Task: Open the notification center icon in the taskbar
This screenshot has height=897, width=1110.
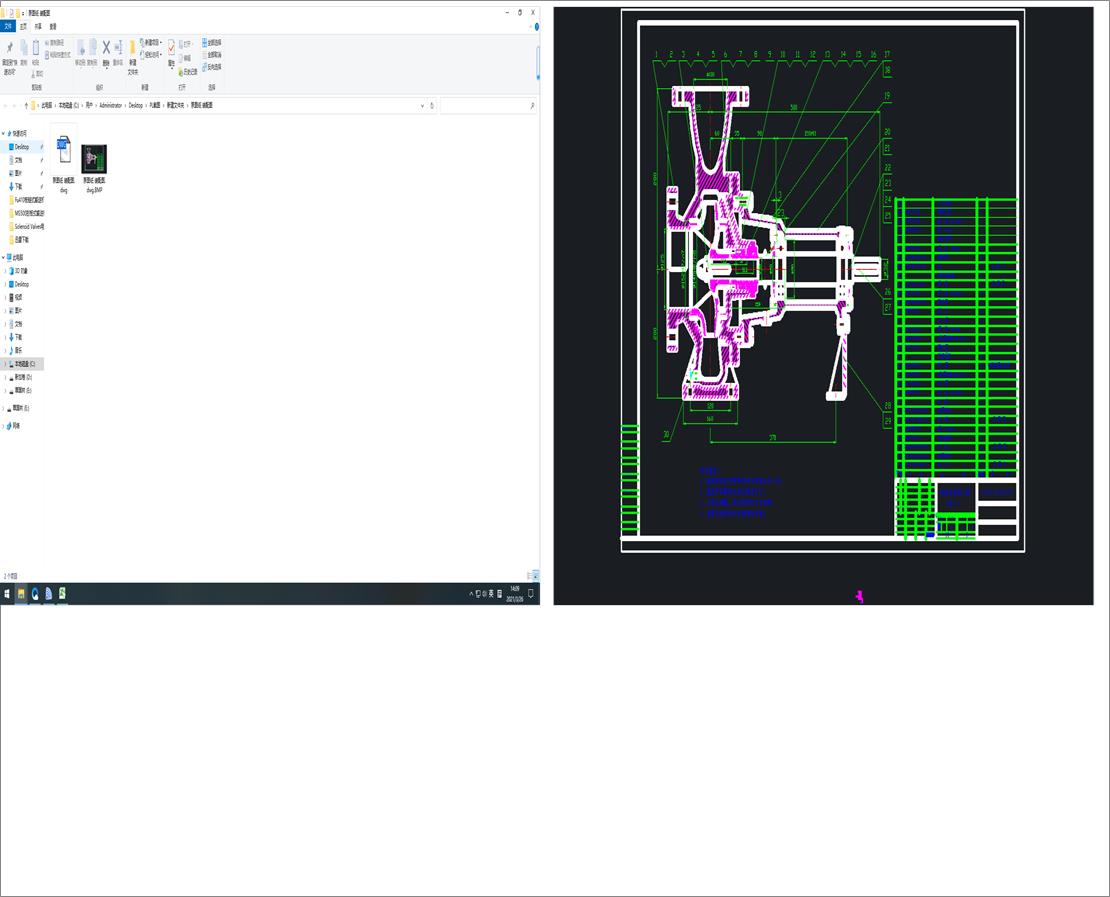Action: [531, 593]
